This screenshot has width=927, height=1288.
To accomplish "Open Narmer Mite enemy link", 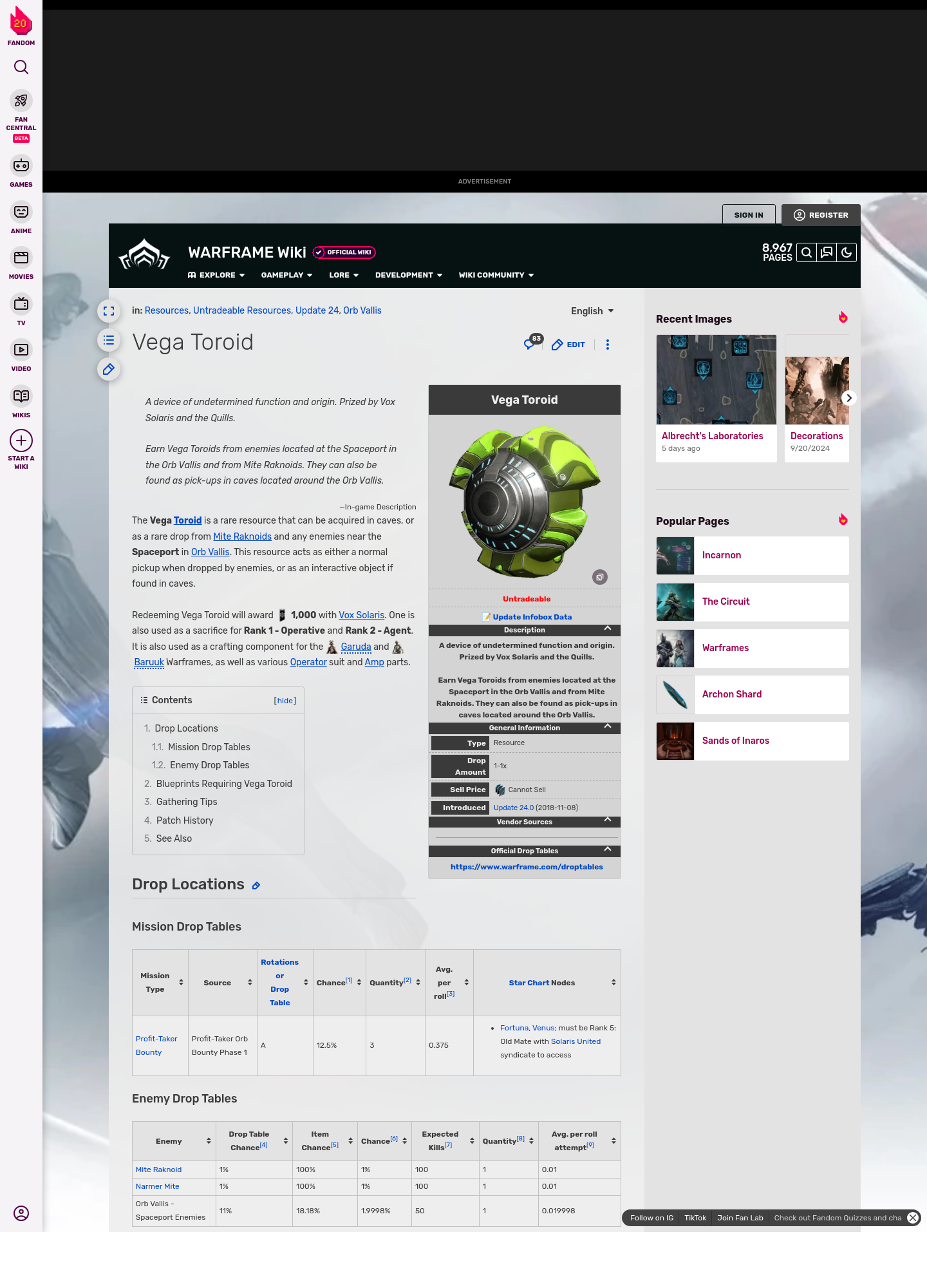I will click(x=157, y=1186).
